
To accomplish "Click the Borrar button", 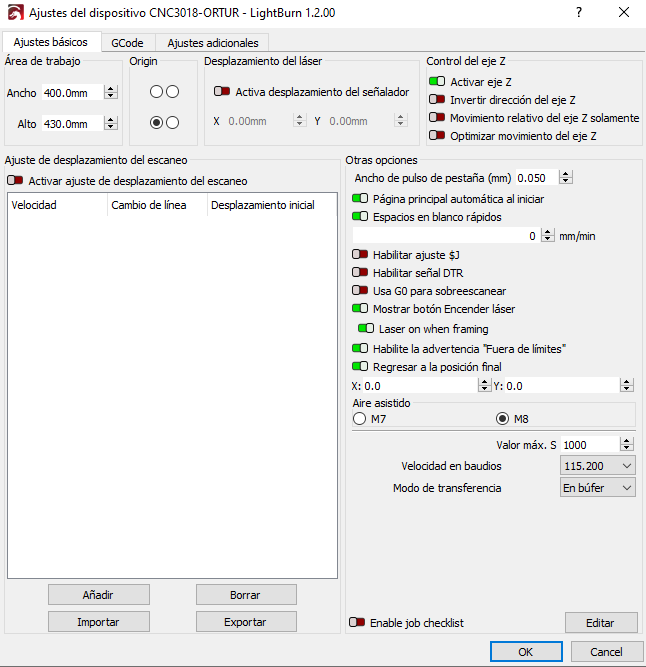I will point(246,594).
